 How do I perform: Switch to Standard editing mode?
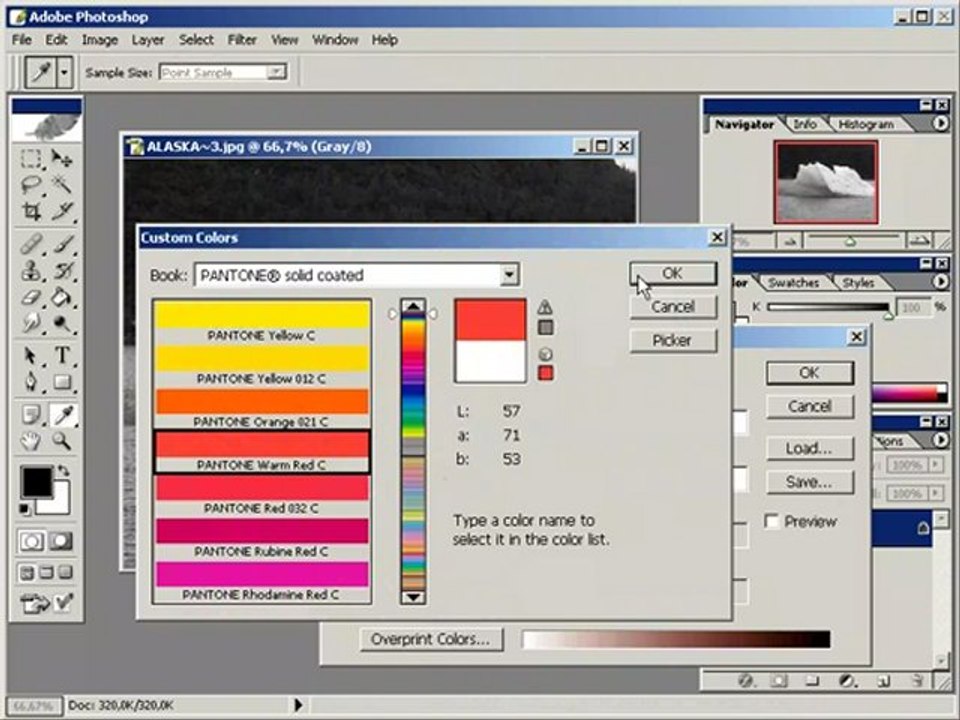click(x=31, y=541)
